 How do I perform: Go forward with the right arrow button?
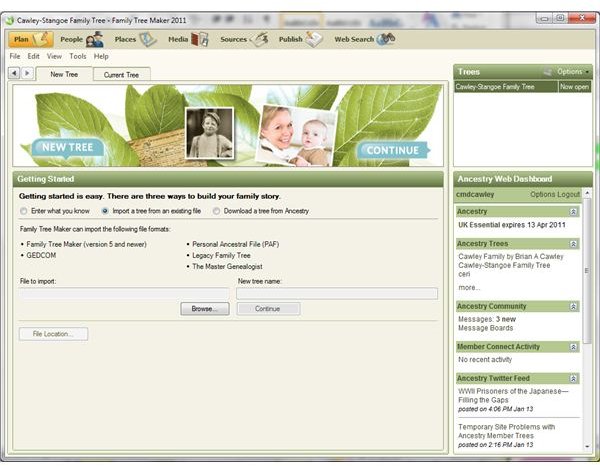[27, 73]
